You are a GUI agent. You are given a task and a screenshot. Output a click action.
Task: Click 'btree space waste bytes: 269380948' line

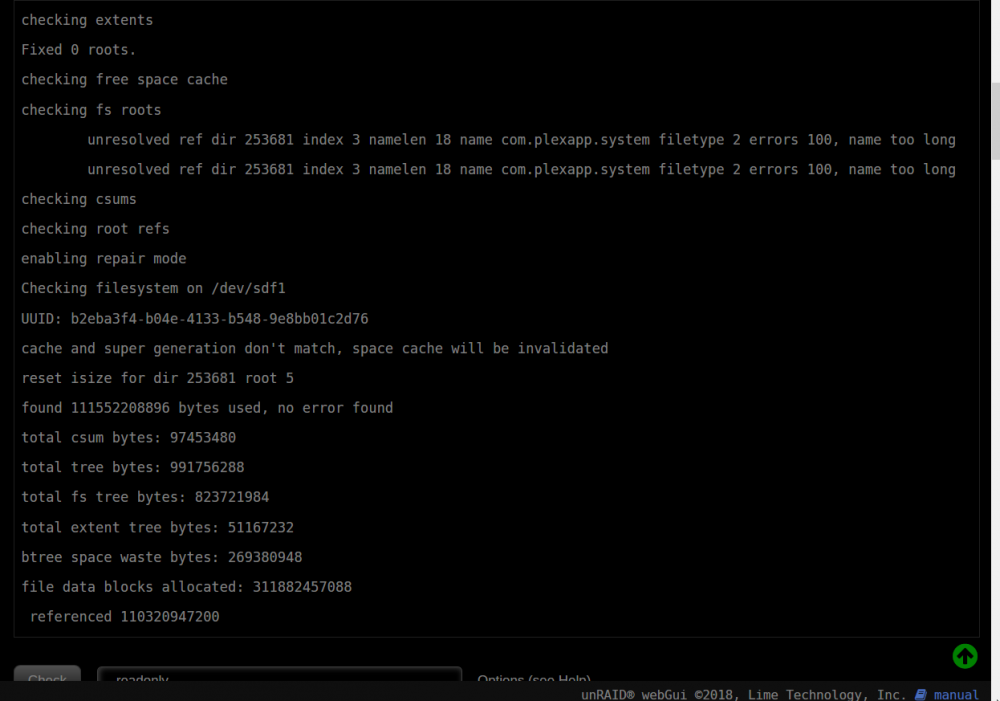tap(162, 557)
